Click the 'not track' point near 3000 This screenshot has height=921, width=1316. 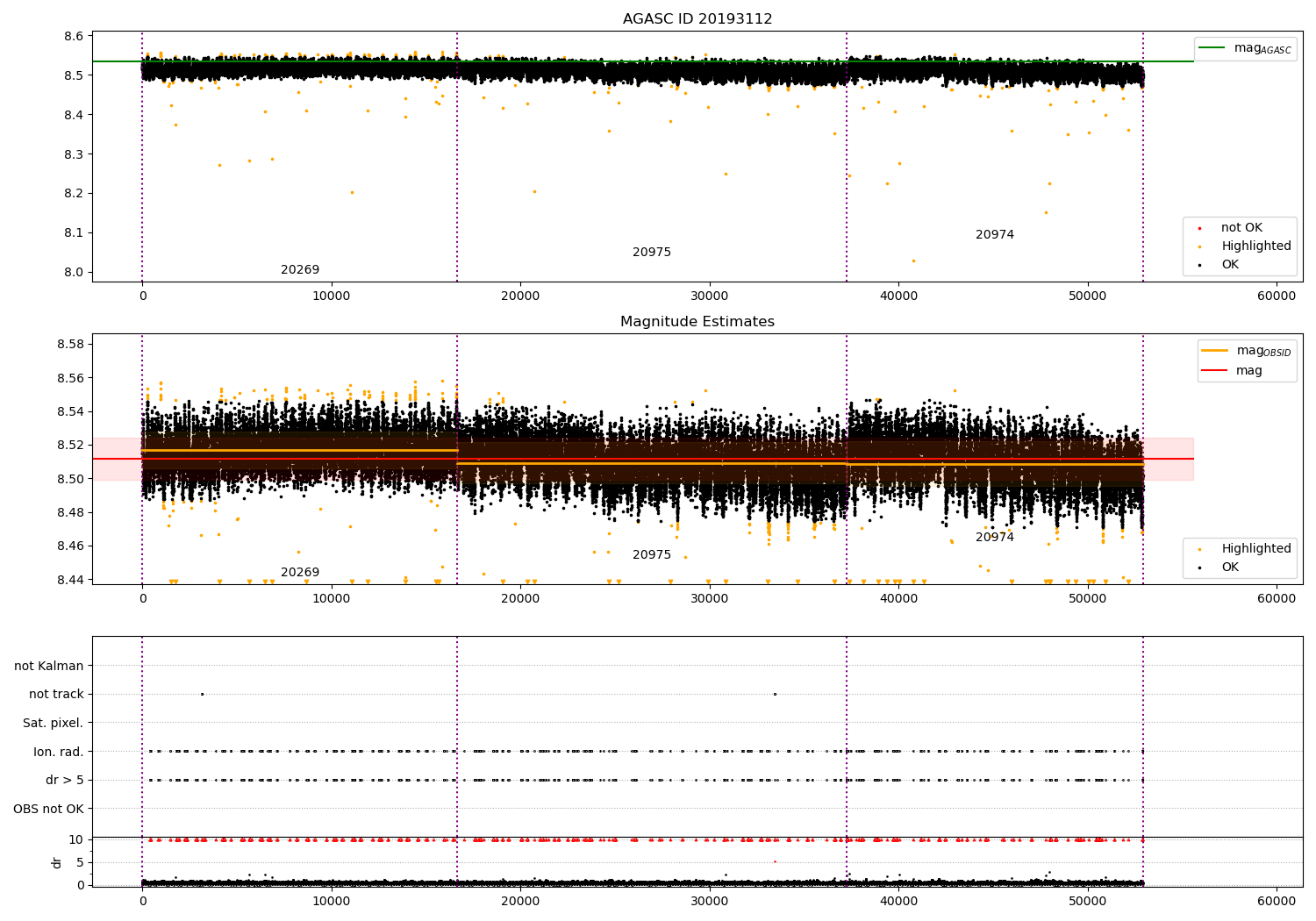pos(202,694)
